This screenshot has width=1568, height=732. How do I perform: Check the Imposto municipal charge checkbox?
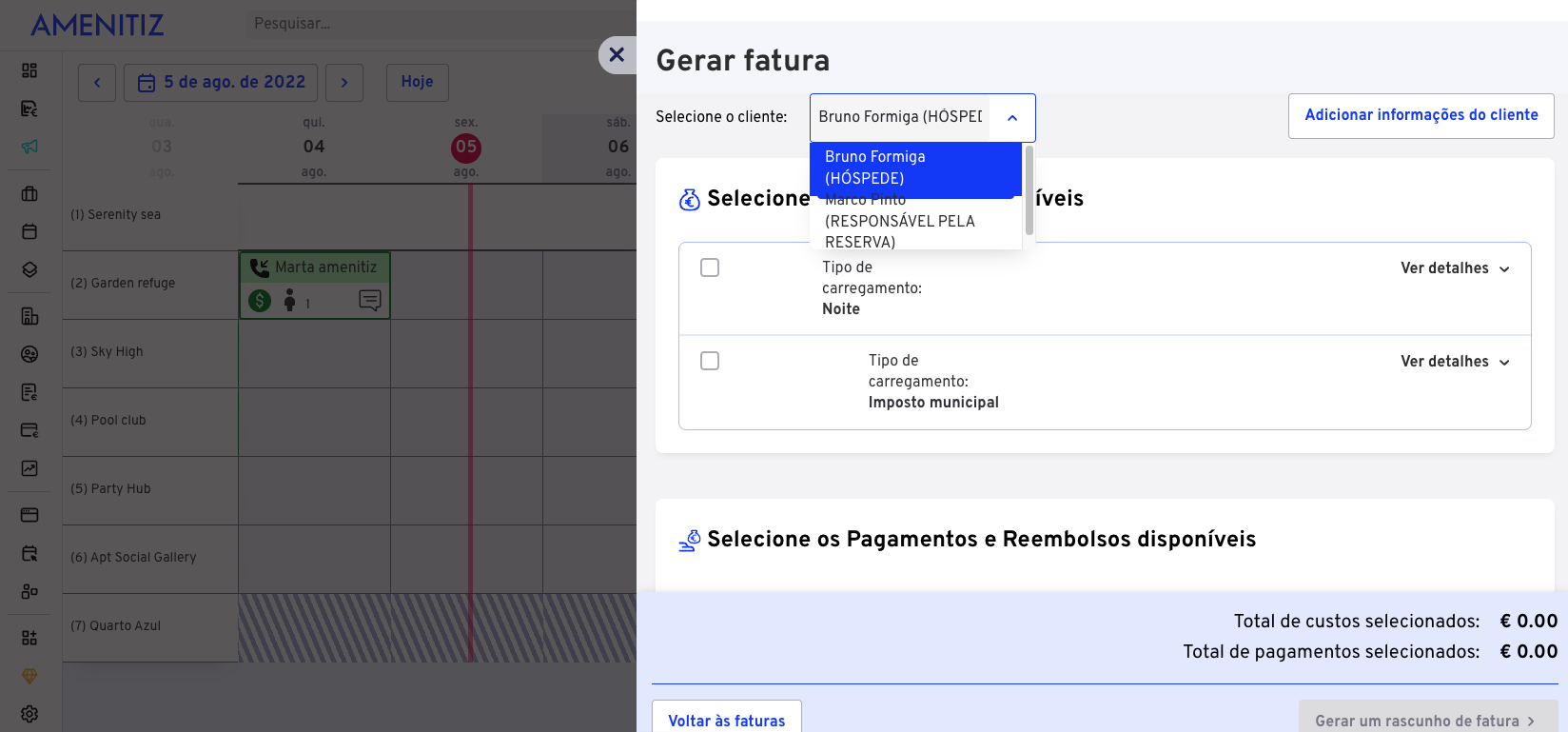pyautogui.click(x=710, y=361)
